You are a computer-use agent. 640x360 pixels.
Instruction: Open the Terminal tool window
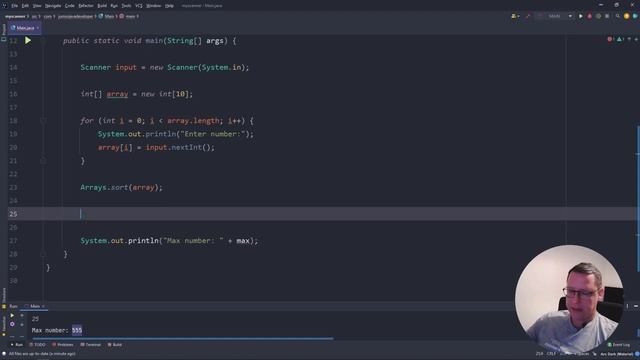pyautogui.click(x=91, y=345)
